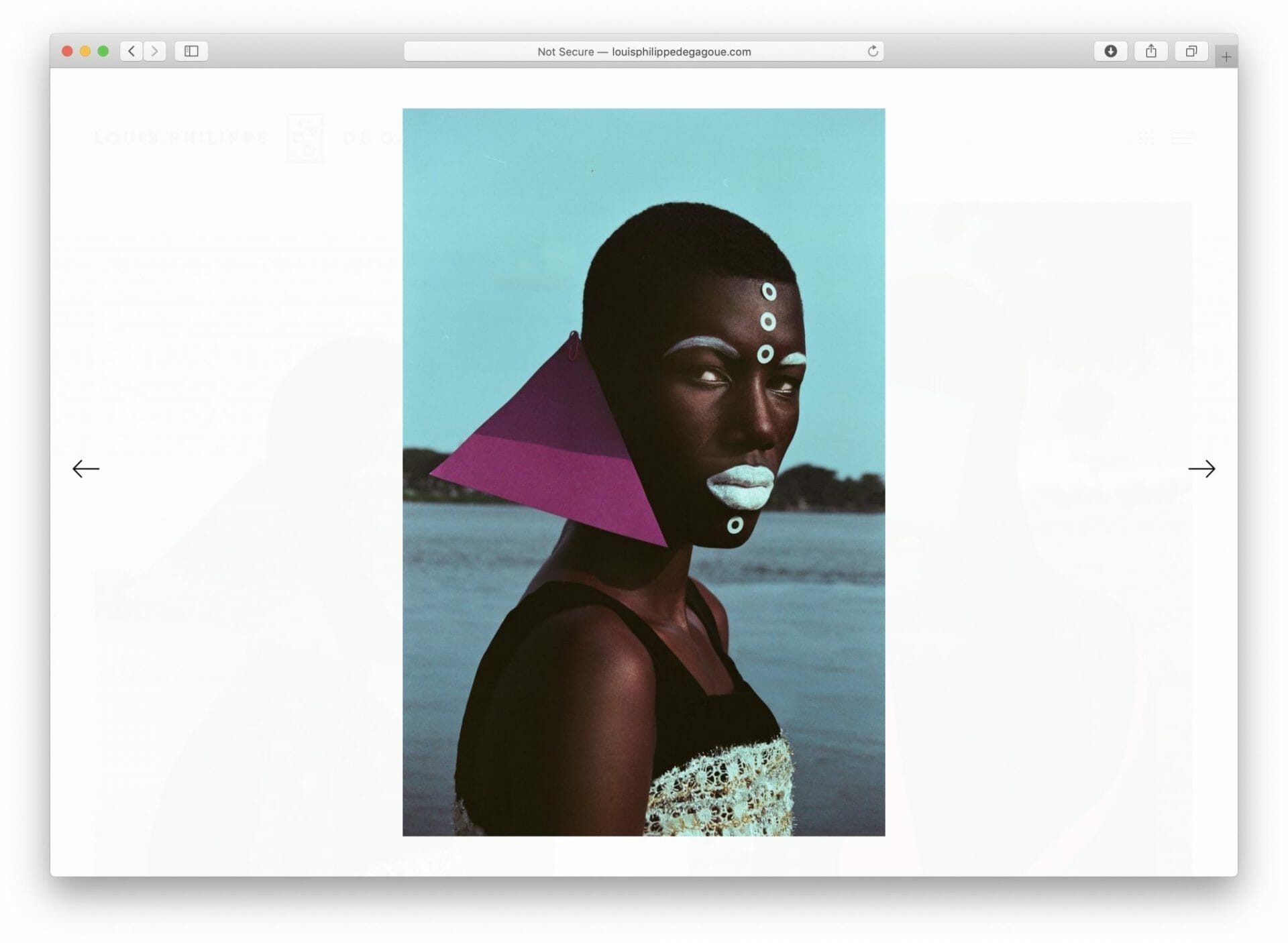Minimize the Safari window with the yellow button
Screen dimensions: 1288x943
[85, 51]
